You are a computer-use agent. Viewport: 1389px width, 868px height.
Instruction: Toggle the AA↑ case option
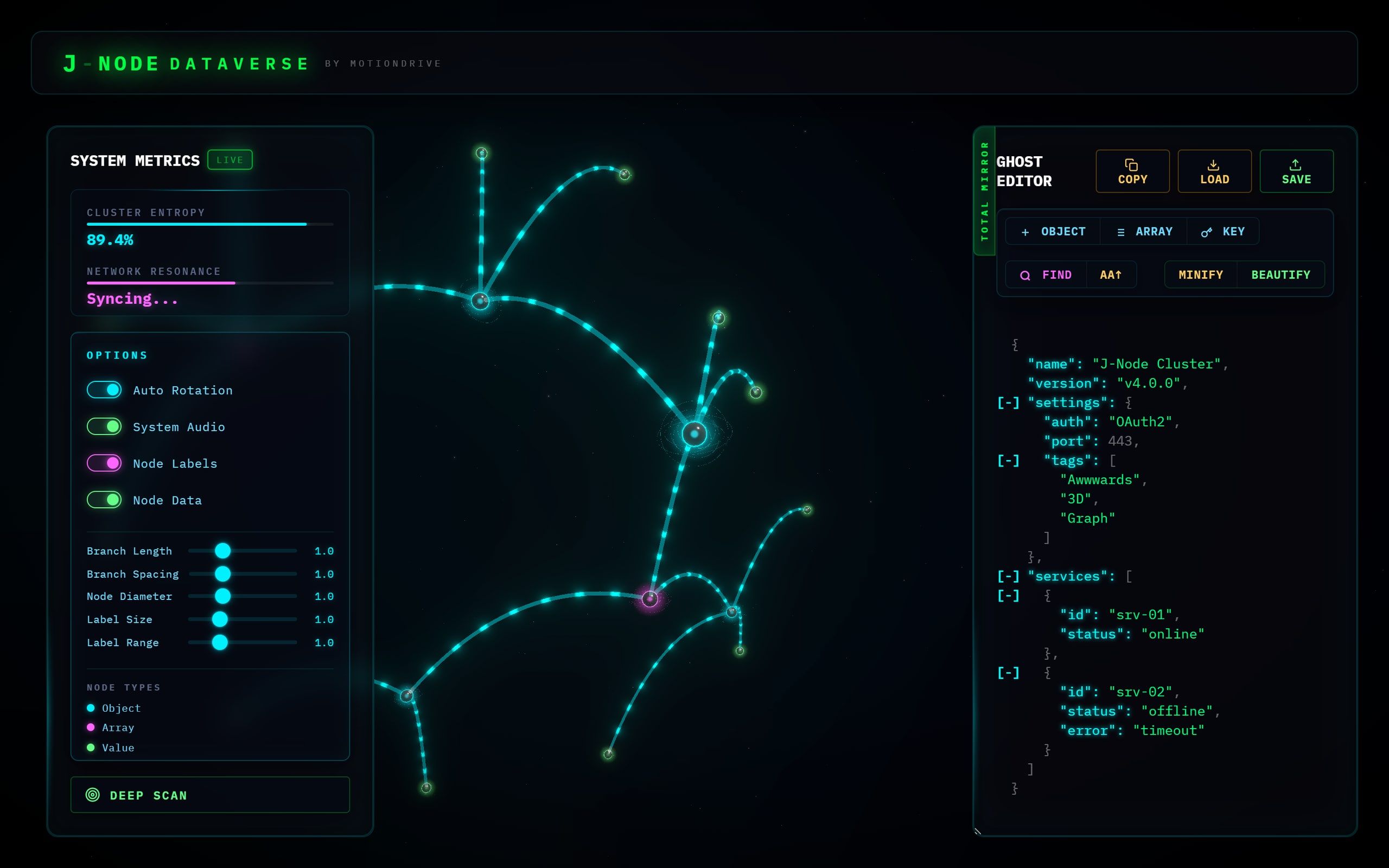[1111, 275]
